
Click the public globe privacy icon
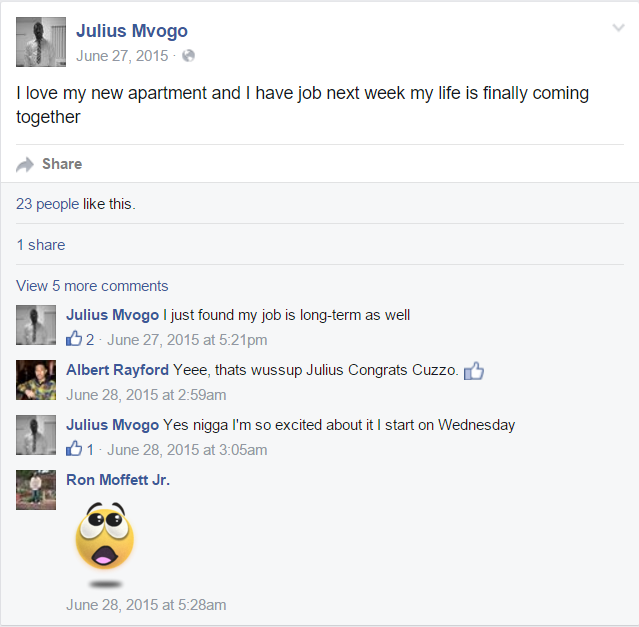pos(188,56)
